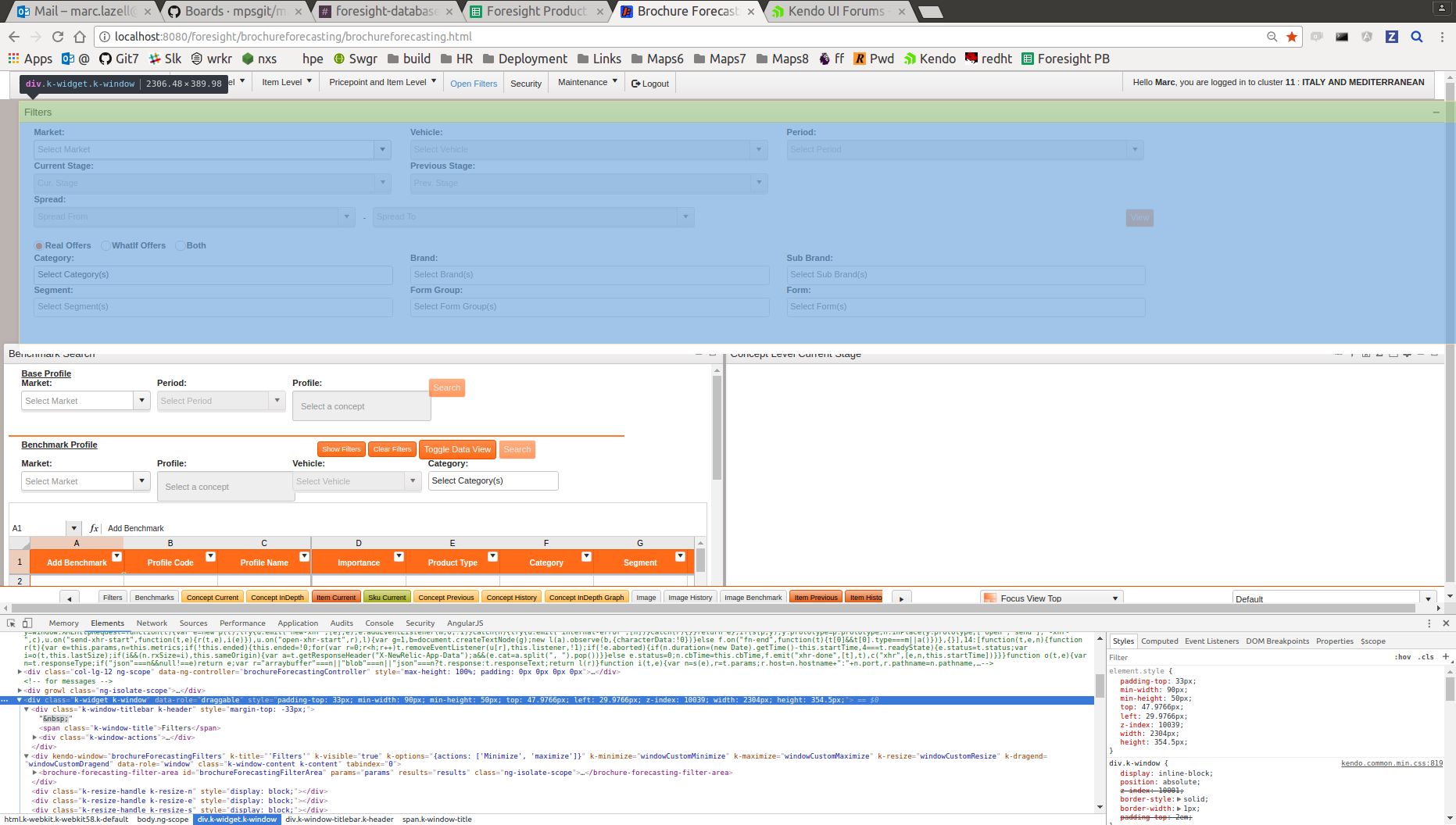Click the blue Z extension icon

click(x=1392, y=37)
